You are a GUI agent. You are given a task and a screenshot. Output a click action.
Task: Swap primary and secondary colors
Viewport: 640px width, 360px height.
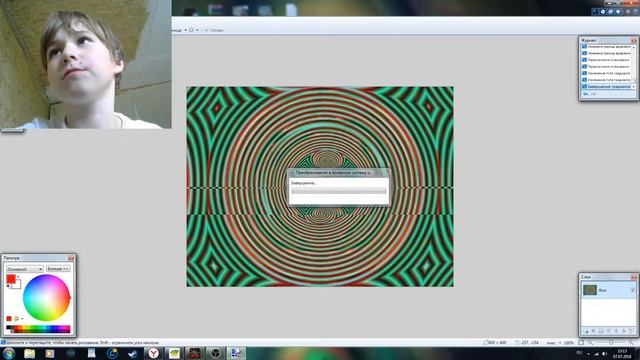pyautogui.click(x=18, y=276)
